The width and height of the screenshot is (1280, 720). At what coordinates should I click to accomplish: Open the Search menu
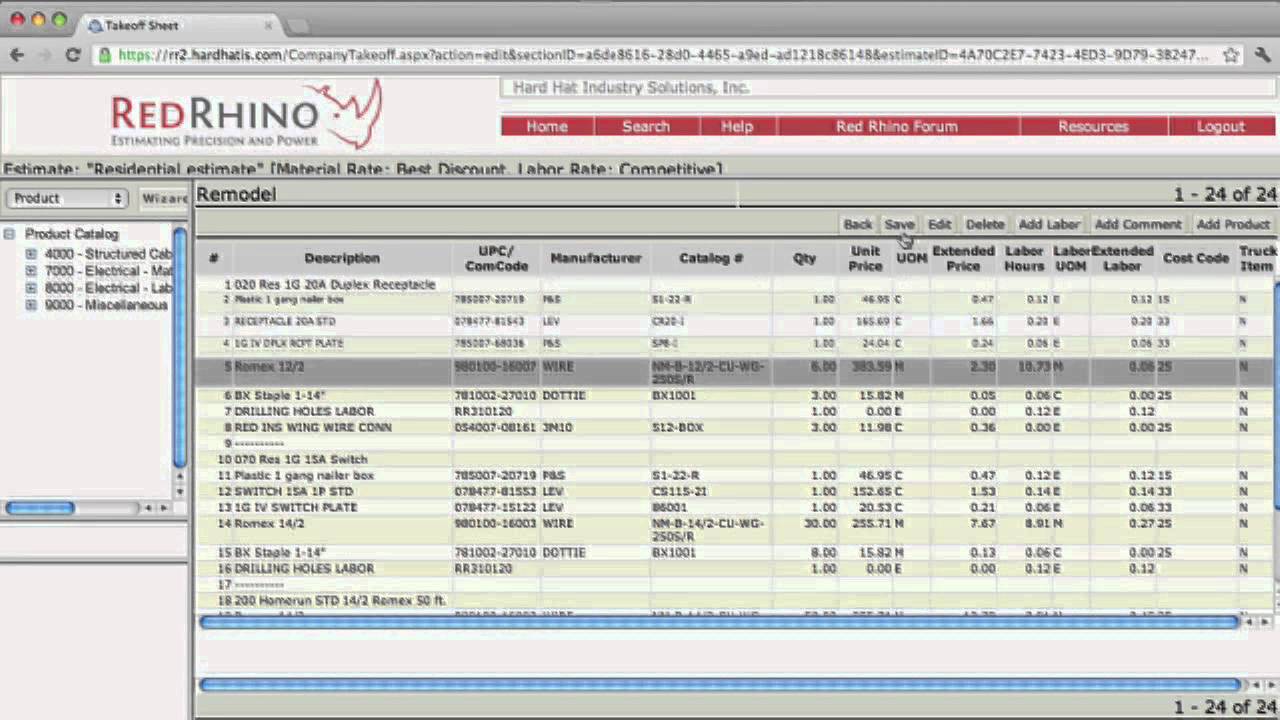pos(646,126)
